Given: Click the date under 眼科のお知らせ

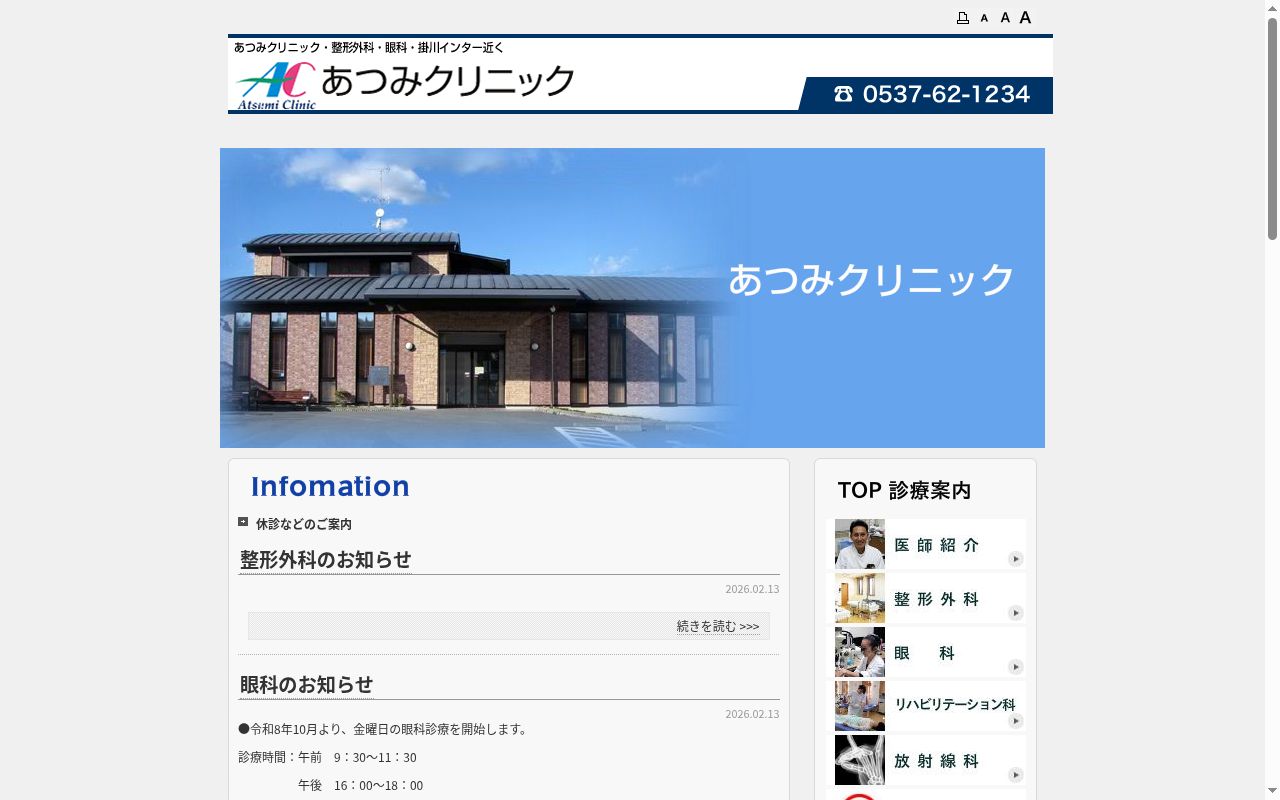Looking at the screenshot, I should coord(752,714).
